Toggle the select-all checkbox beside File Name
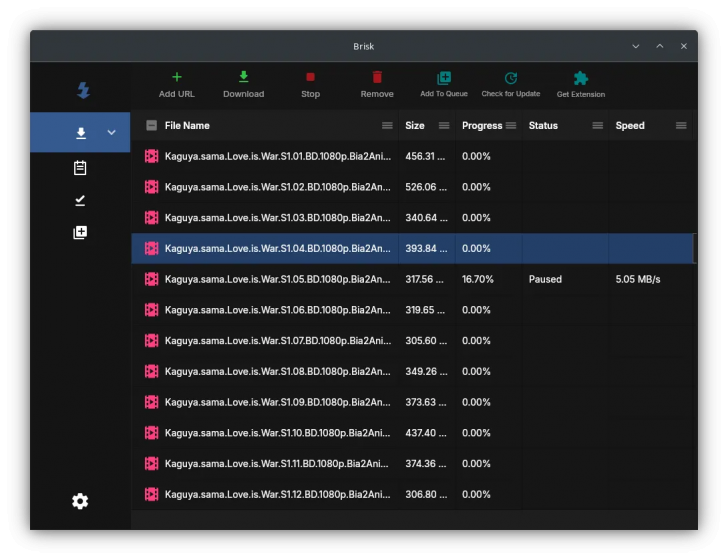 [151, 125]
